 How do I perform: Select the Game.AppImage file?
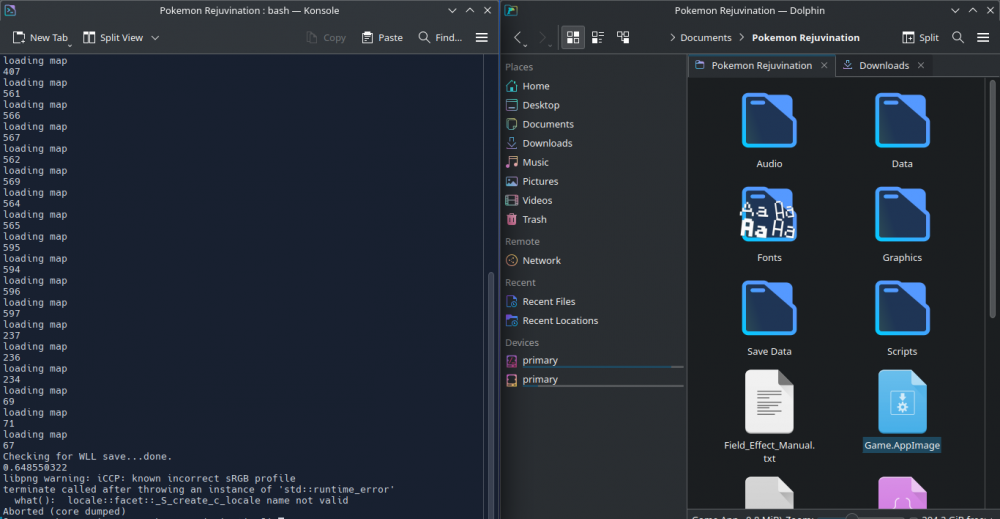902,411
